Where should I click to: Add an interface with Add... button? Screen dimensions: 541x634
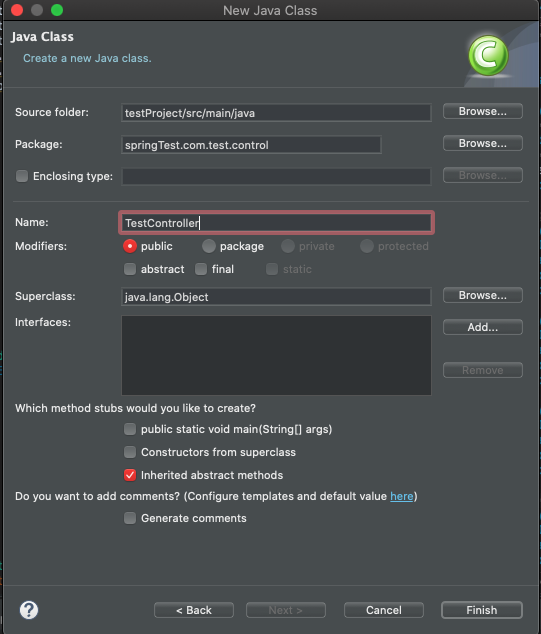tap(482, 327)
